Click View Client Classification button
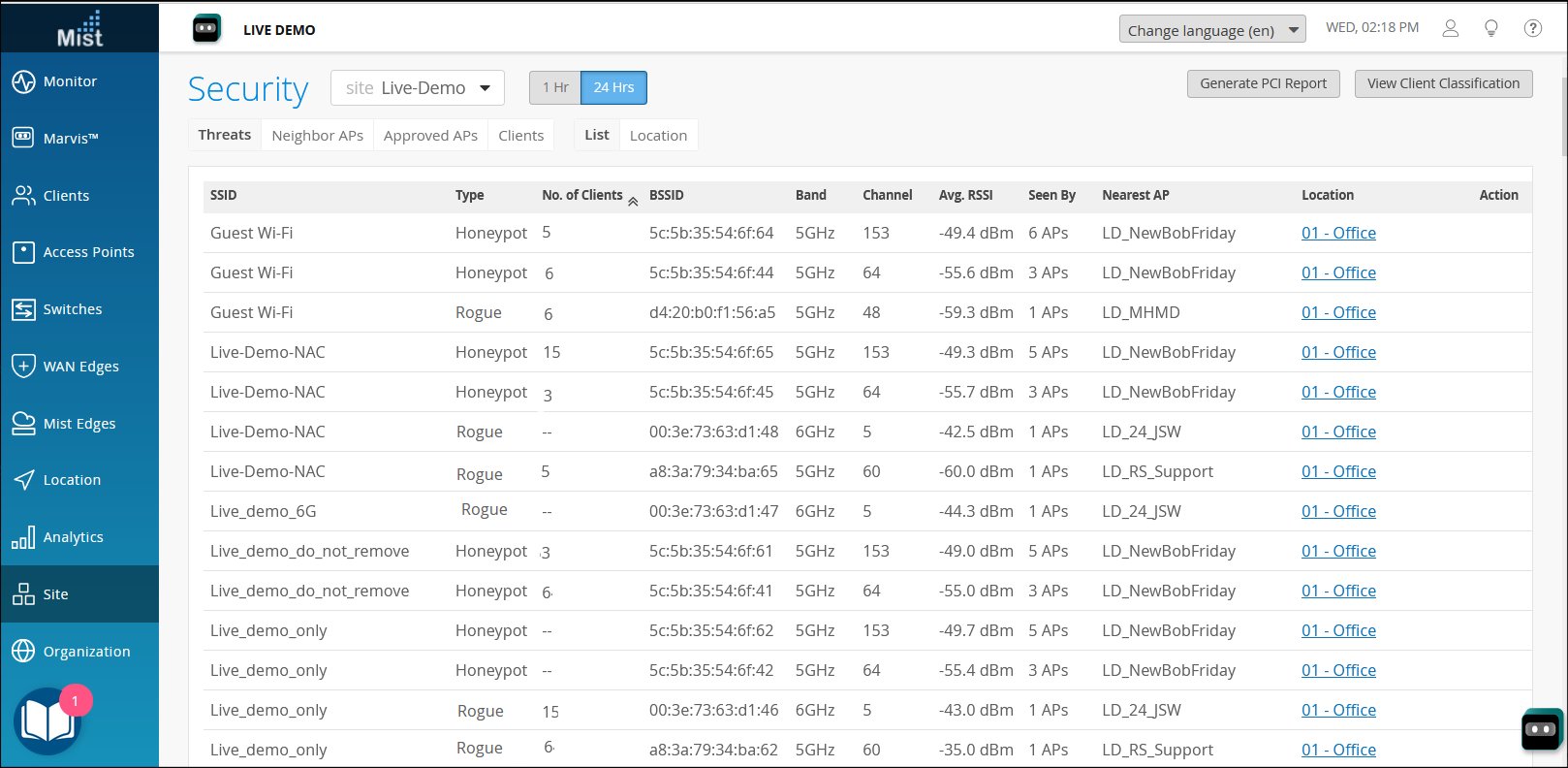This screenshot has width=1568, height=768. 1443,83
